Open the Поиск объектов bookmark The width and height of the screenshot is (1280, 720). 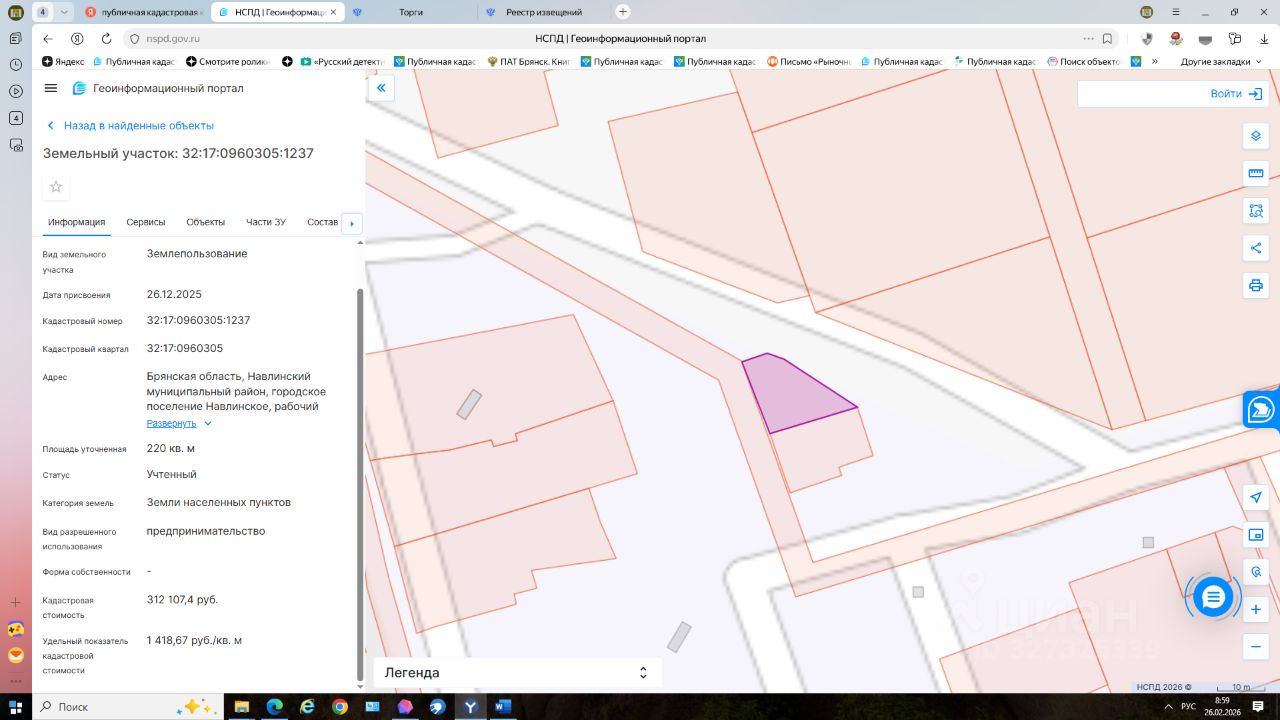[1084, 61]
